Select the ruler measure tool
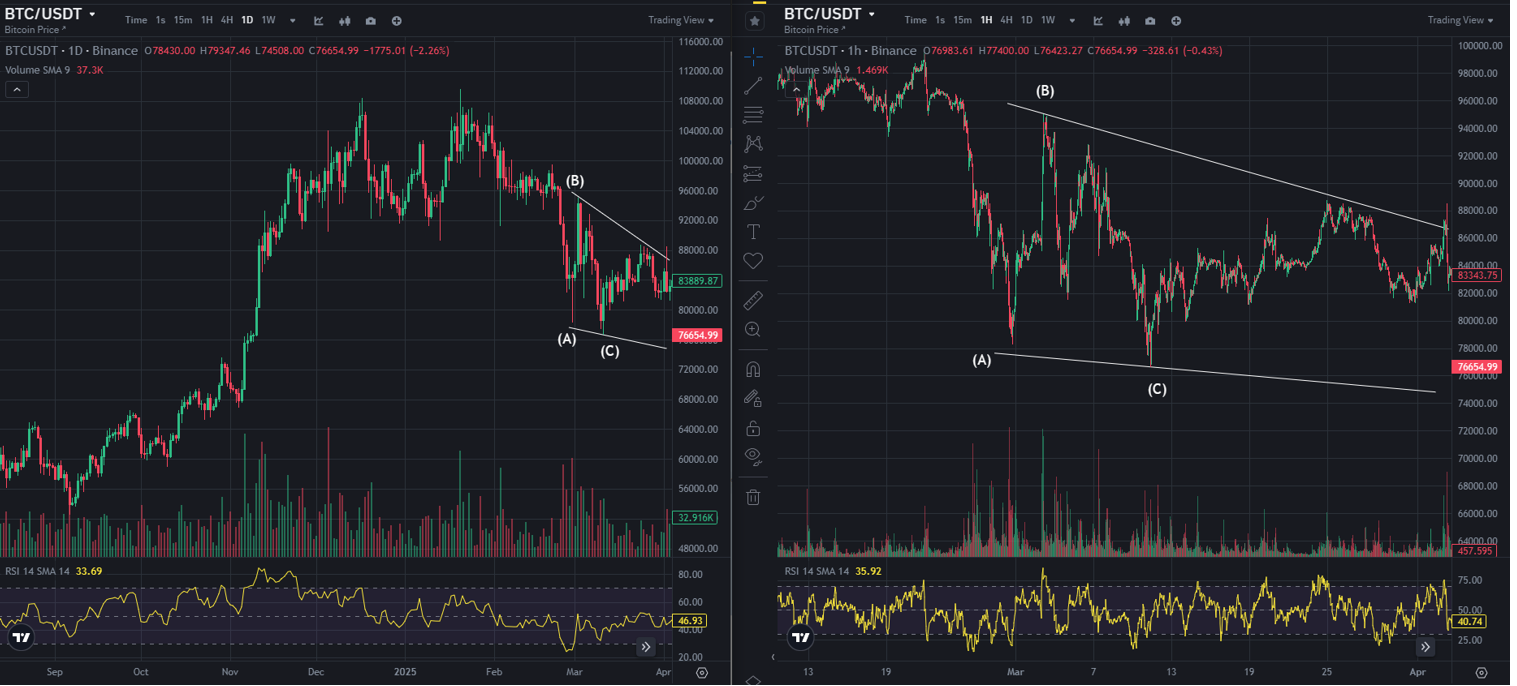 click(753, 300)
